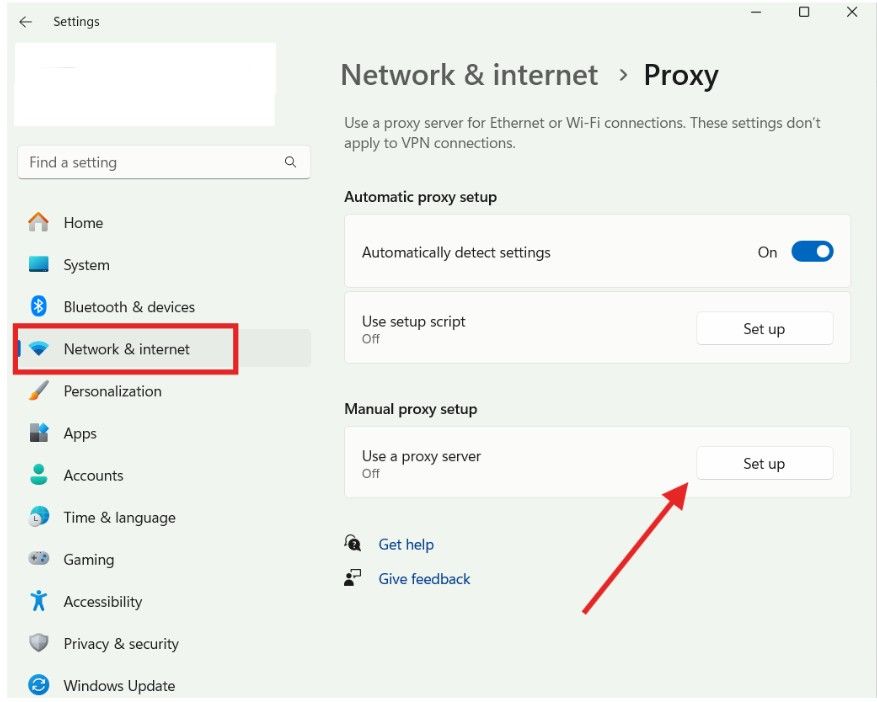Turn off Automatically detect settings toggle
This screenshot has height=702, width=877.
(812, 252)
